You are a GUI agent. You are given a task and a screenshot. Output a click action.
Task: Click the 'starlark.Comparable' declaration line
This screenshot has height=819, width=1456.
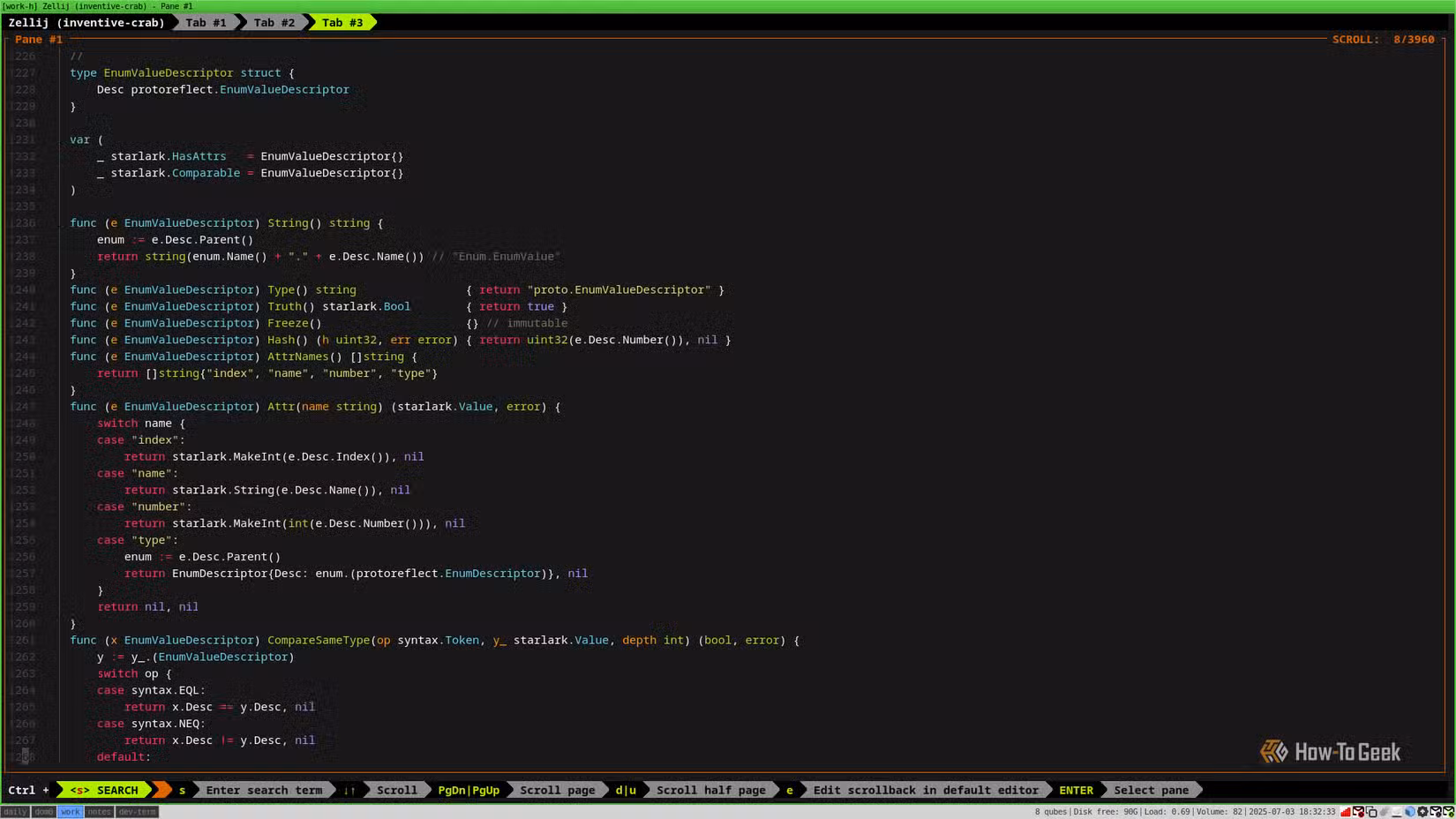pos(250,173)
